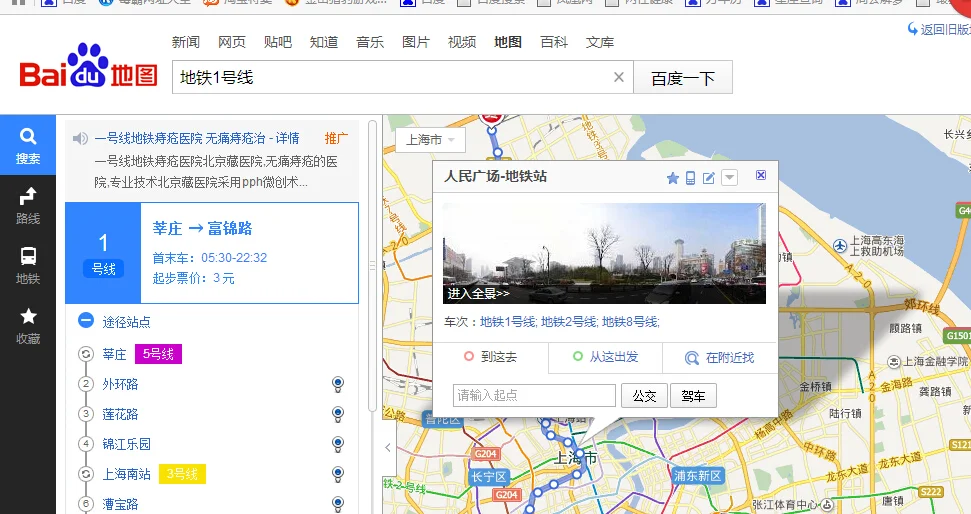Open the 文库 navigation link
This screenshot has width=971, height=514.
click(x=600, y=42)
